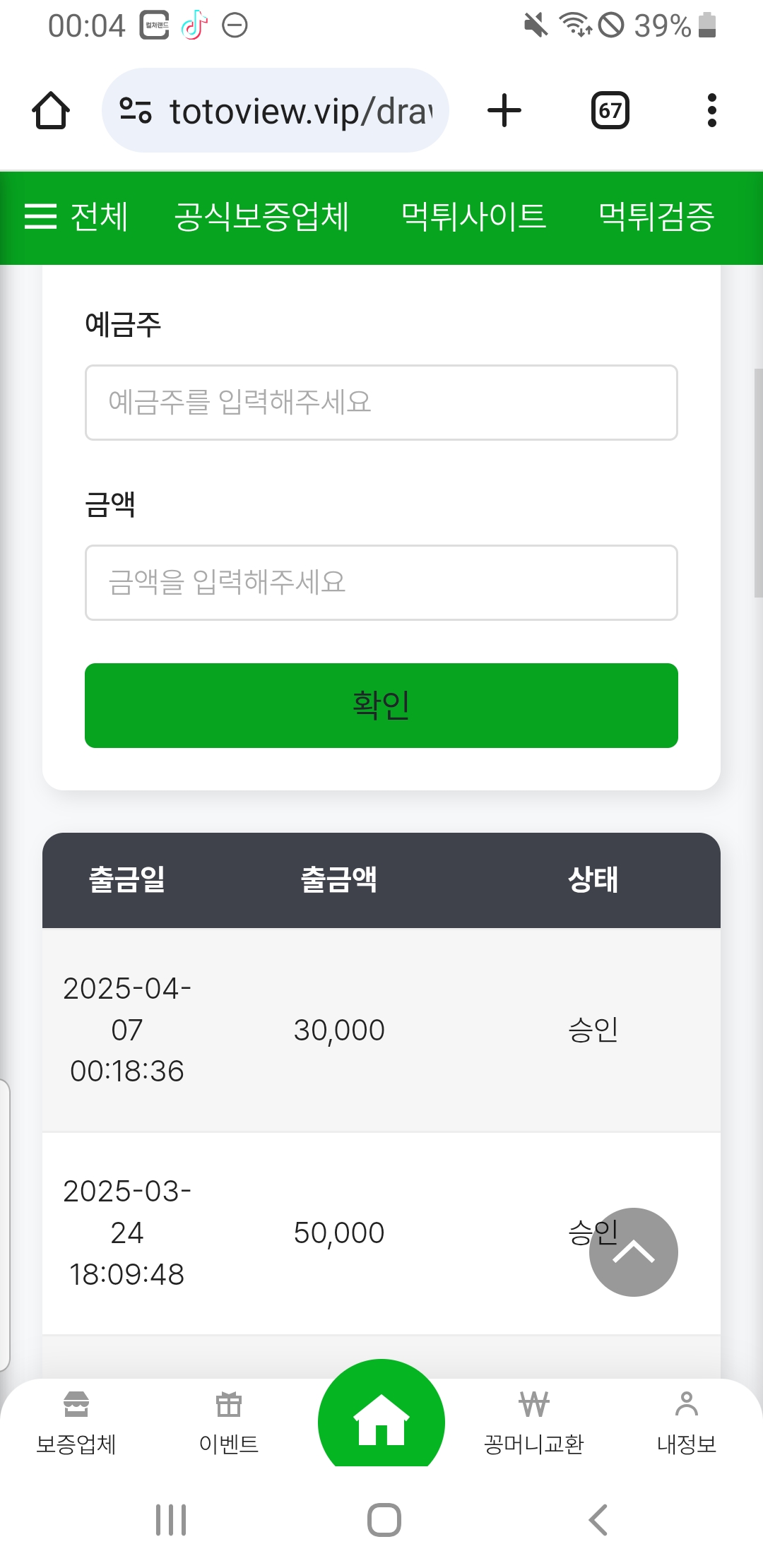Open the browser three-dot menu
This screenshot has width=763, height=1568.
coord(711,111)
